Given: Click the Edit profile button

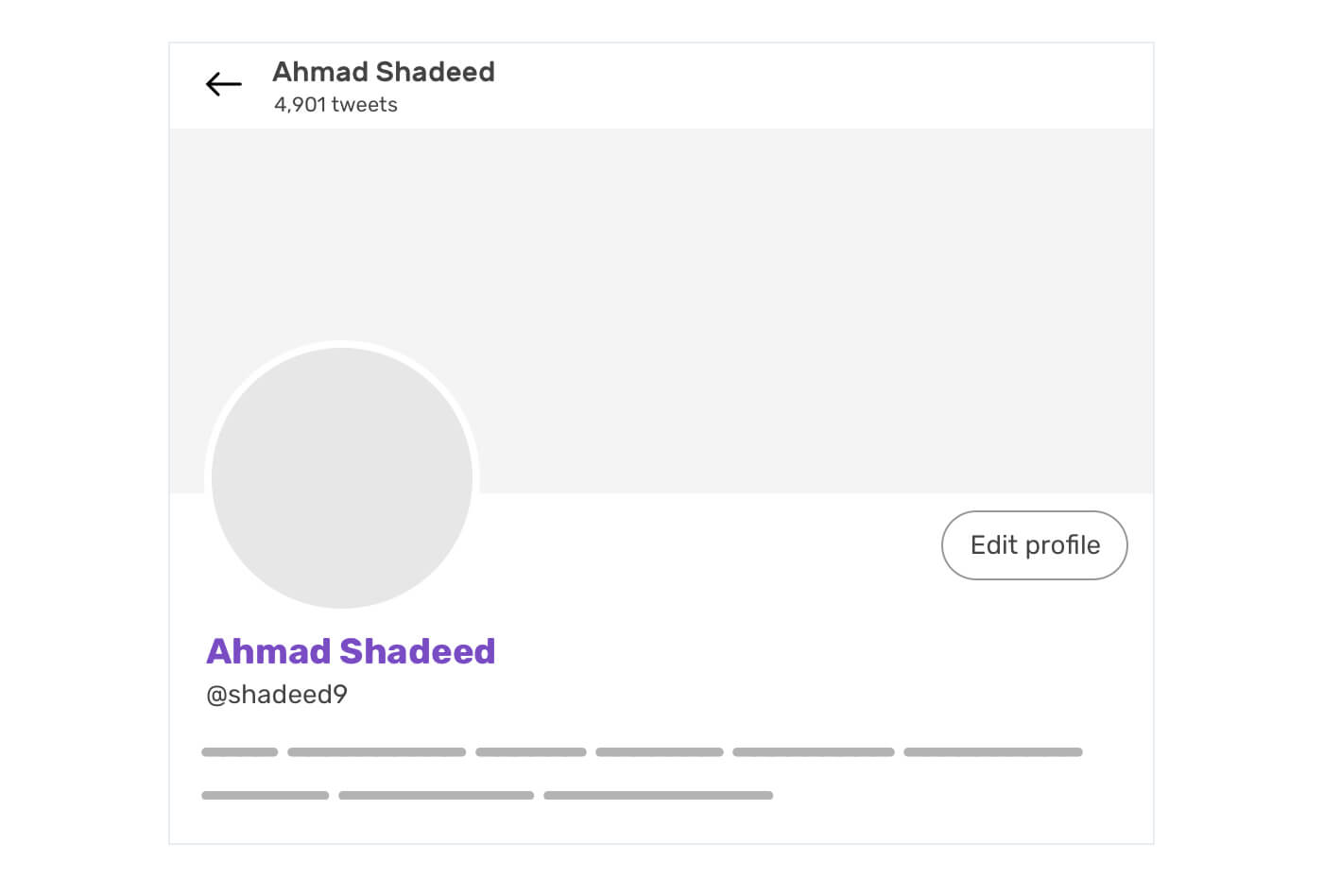Looking at the screenshot, I should 1035,545.
